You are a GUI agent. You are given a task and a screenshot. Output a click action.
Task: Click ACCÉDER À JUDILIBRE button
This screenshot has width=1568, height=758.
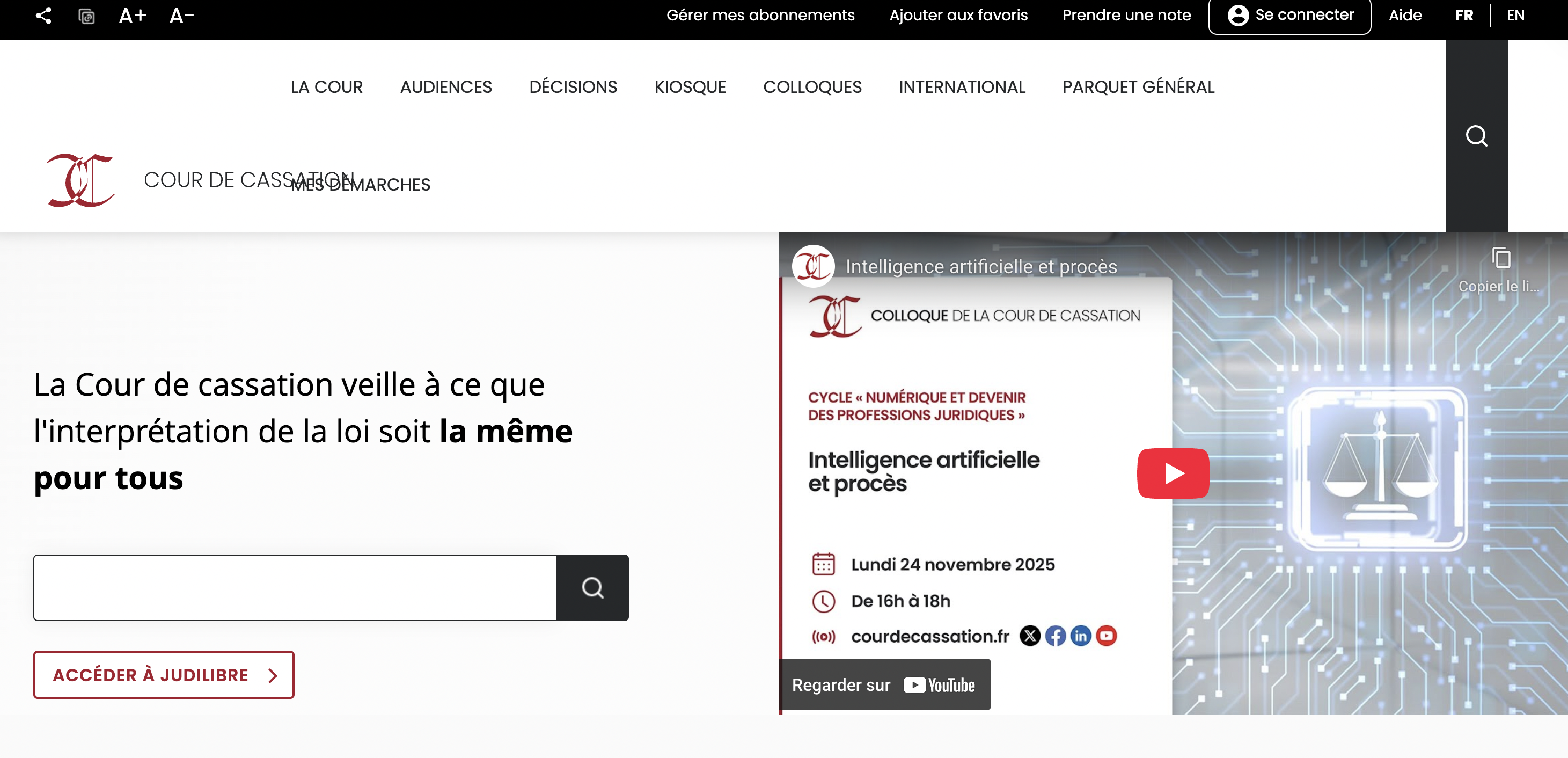pyautogui.click(x=164, y=675)
